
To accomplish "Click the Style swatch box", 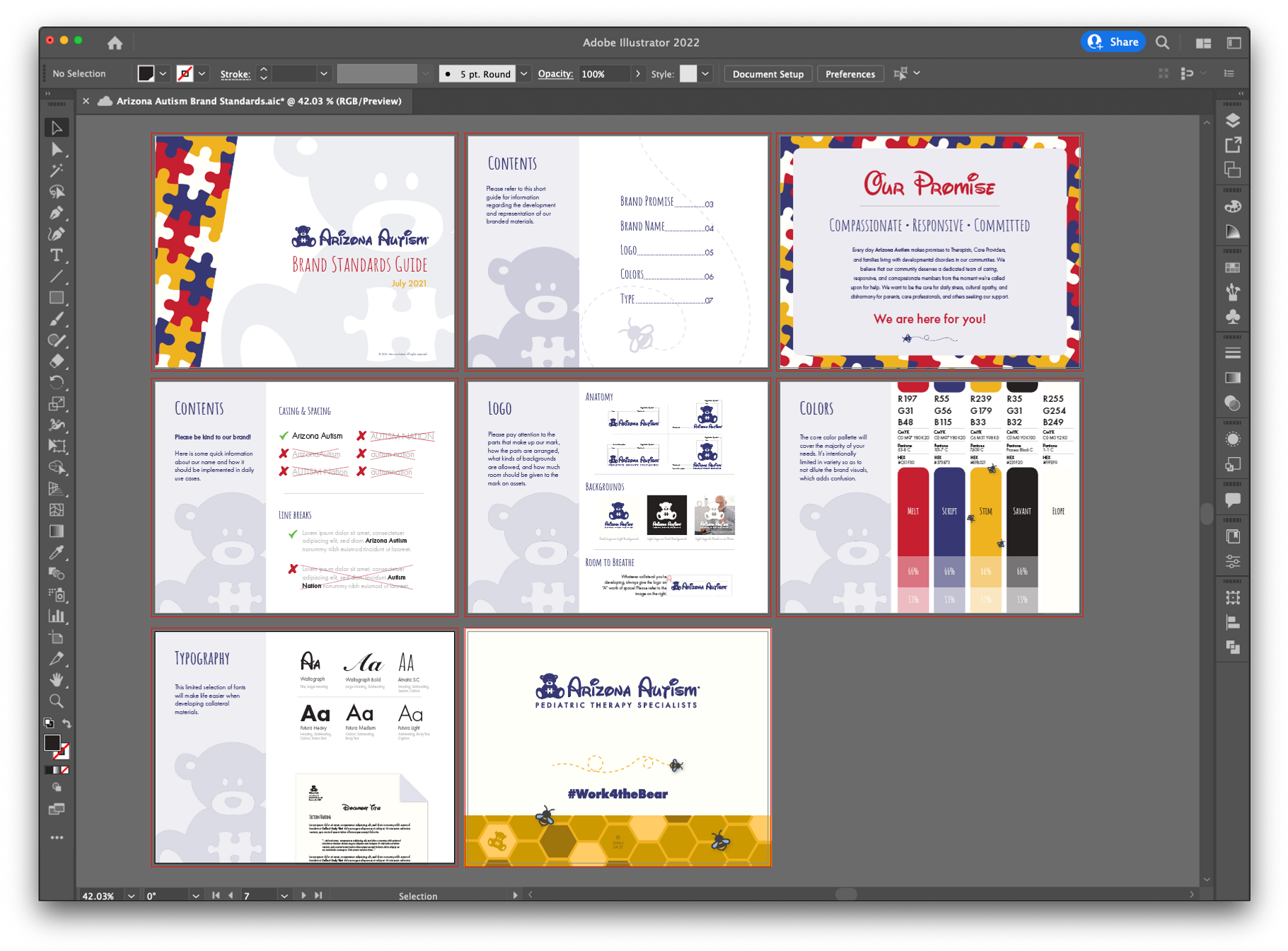I will (688, 74).
